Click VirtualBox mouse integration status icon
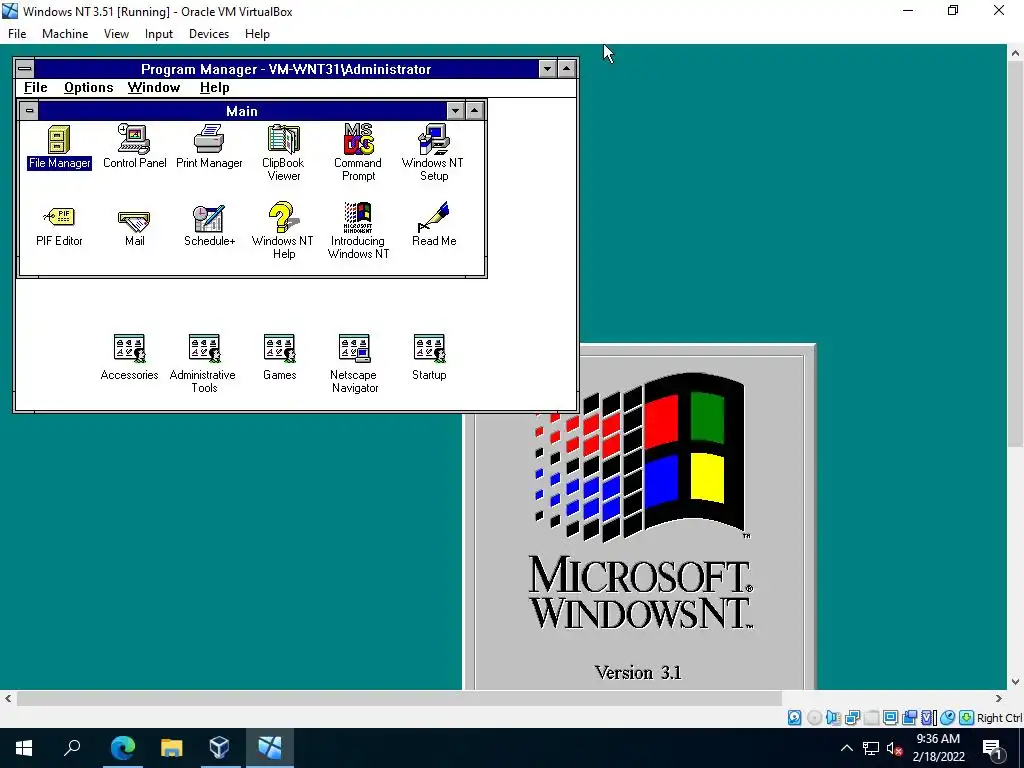This screenshot has height=768, width=1024. (x=947, y=718)
